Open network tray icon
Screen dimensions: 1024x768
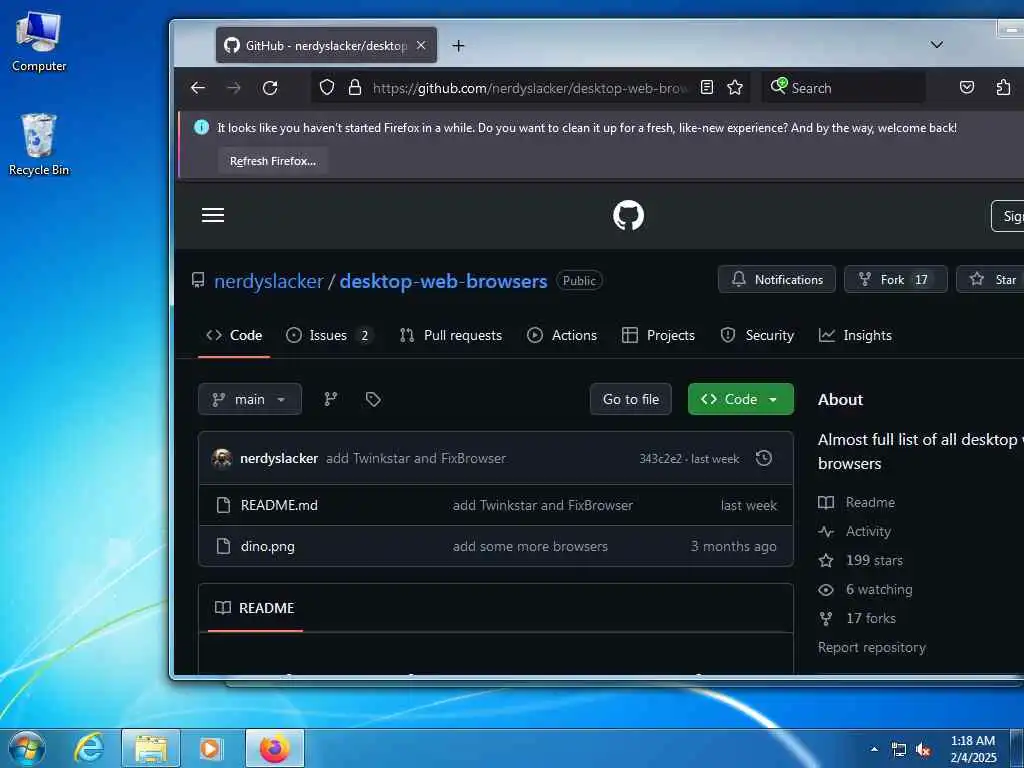pos(899,750)
